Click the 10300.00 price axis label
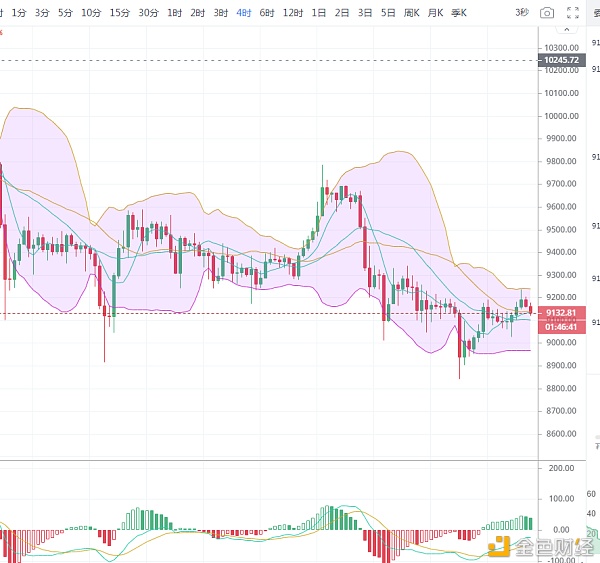The height and width of the screenshot is (563, 600). (x=561, y=48)
